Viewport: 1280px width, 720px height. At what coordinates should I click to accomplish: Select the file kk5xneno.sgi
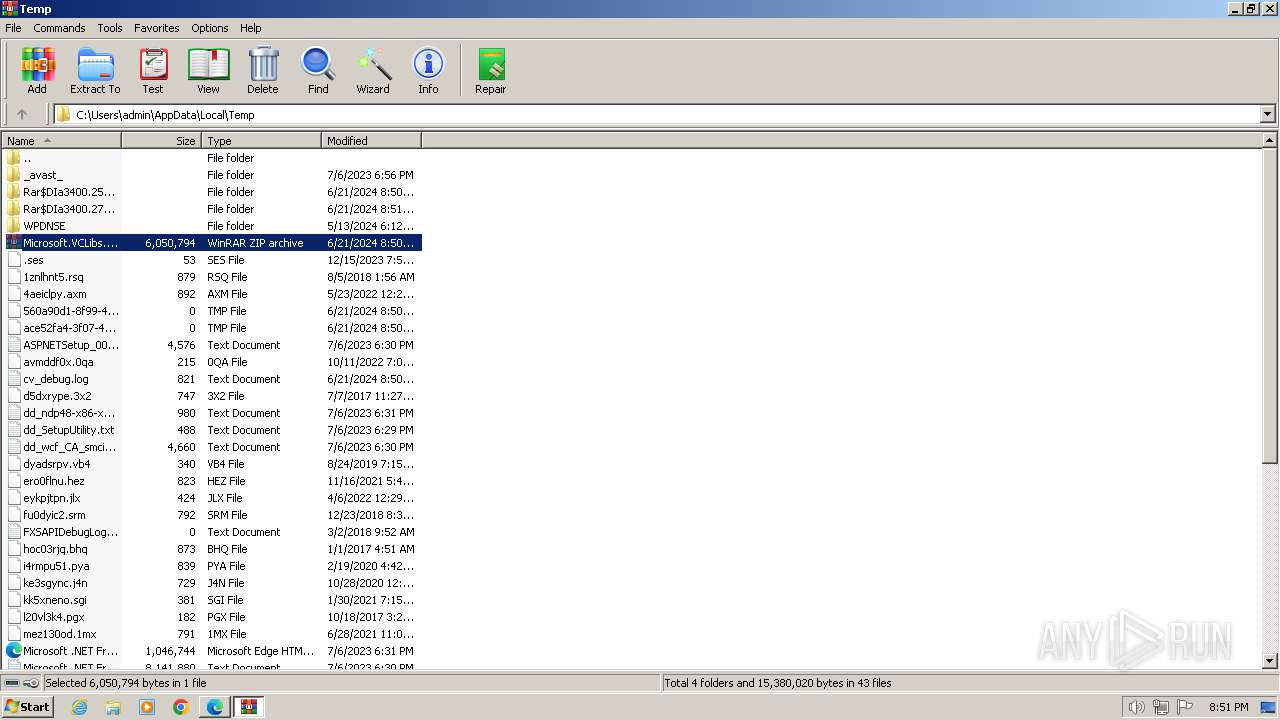coord(55,600)
